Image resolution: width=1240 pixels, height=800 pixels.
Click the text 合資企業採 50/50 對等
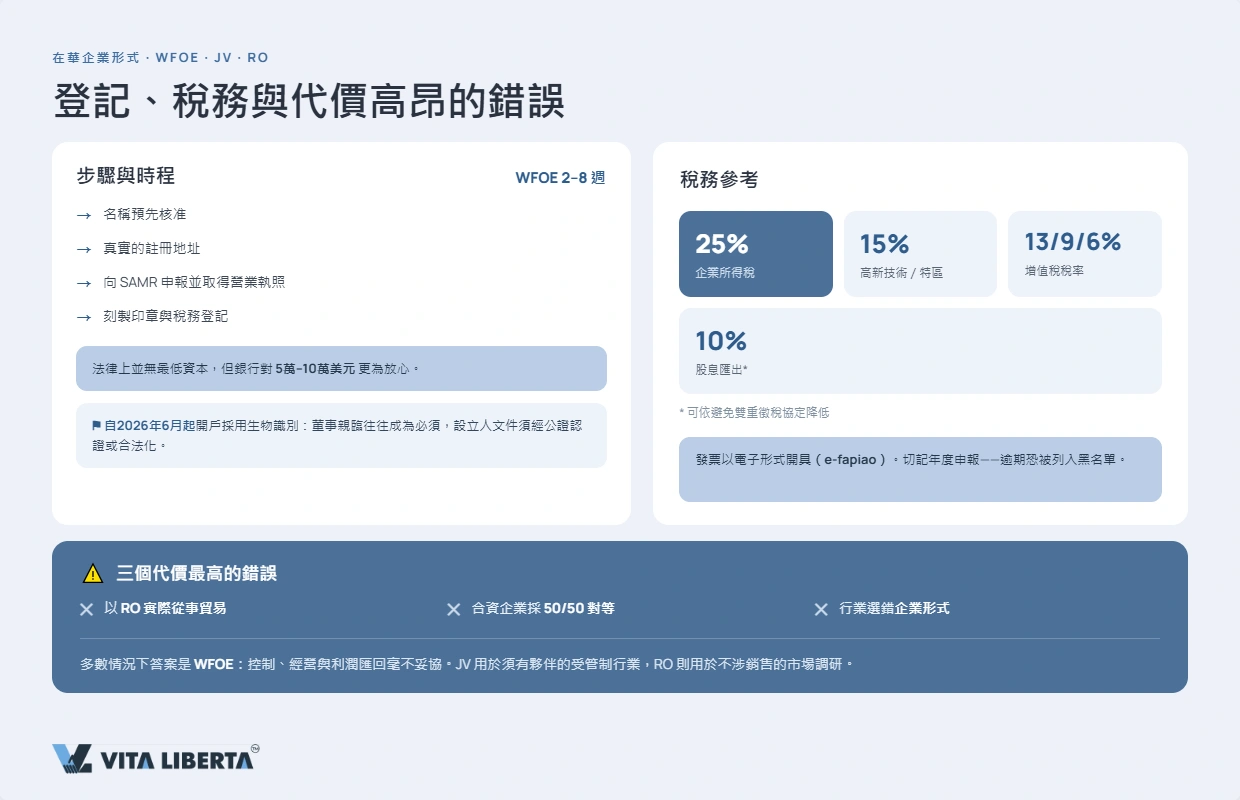[543, 608]
